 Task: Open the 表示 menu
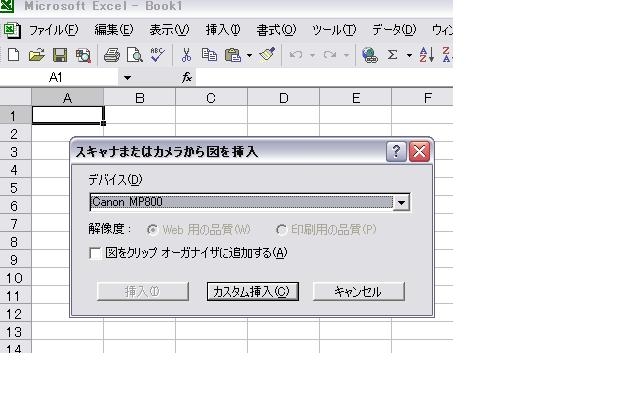coord(169,30)
